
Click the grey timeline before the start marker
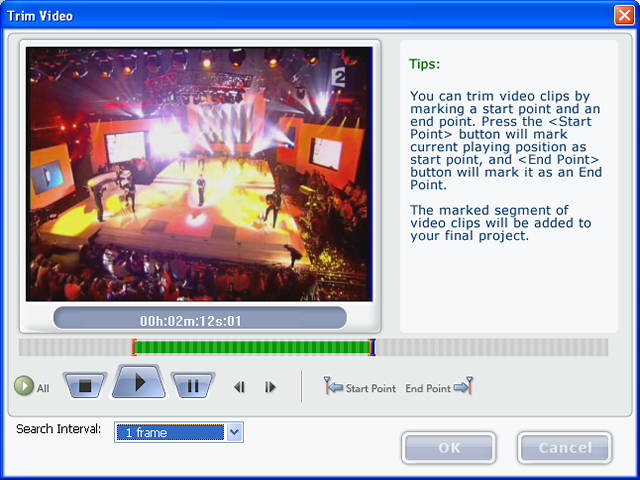pyautogui.click(x=75, y=347)
